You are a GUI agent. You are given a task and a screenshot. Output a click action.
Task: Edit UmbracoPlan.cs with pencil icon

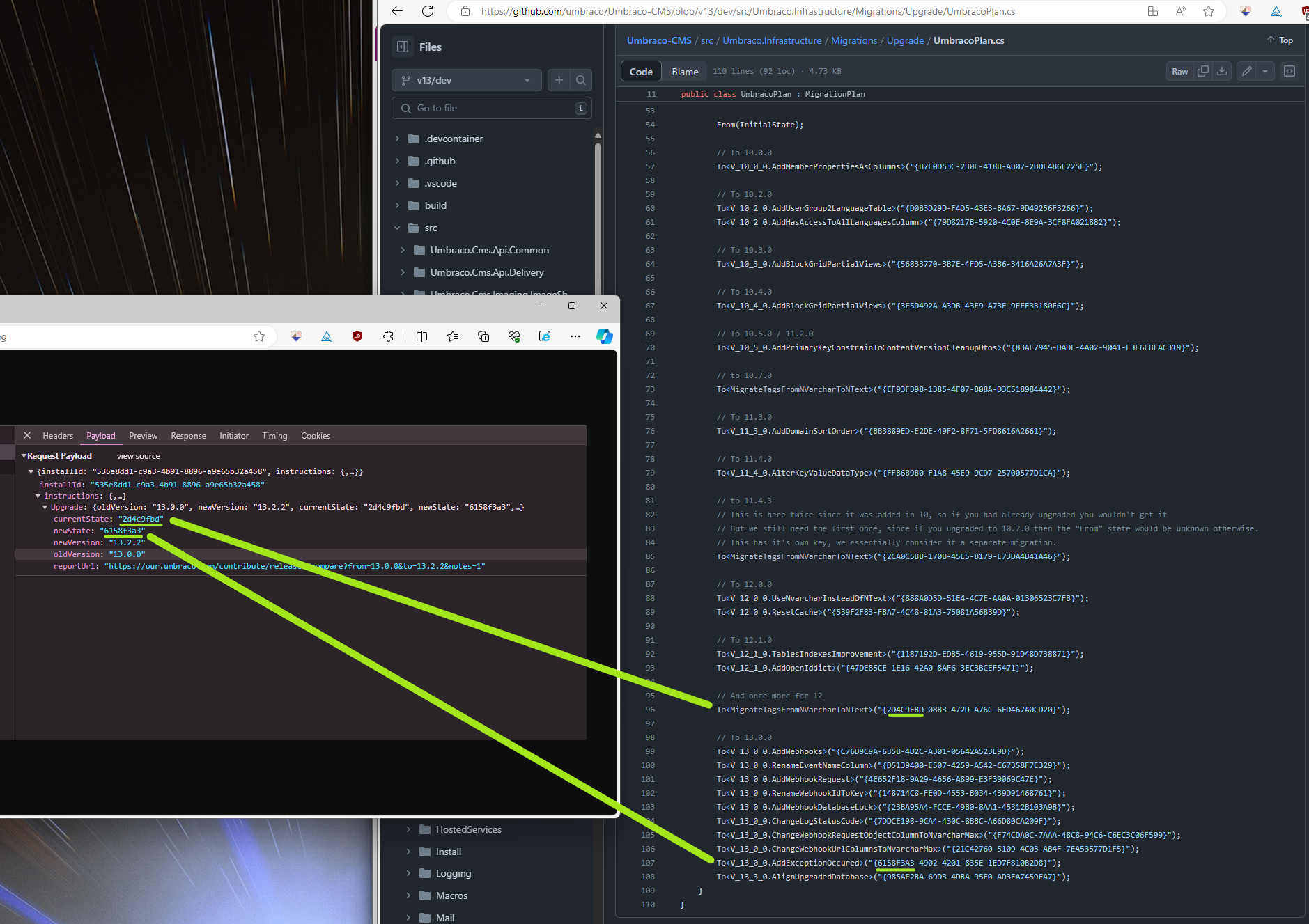pyautogui.click(x=1247, y=71)
